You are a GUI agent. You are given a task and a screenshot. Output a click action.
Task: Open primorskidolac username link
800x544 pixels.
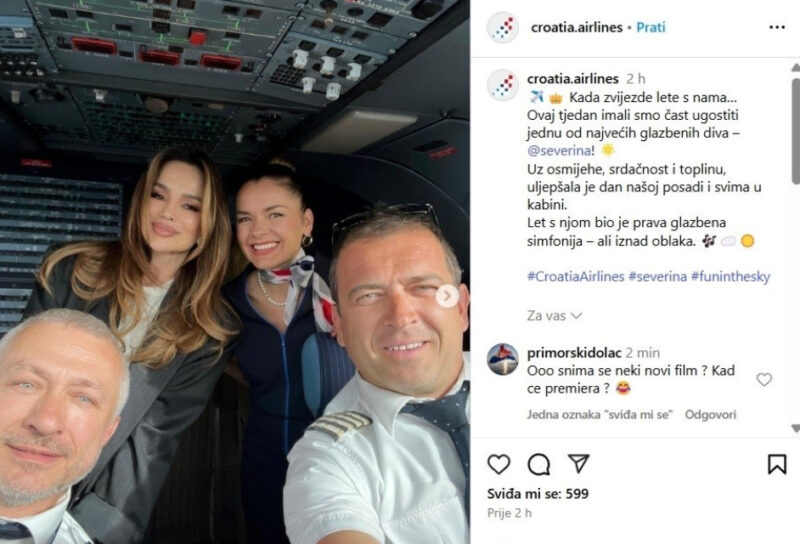(x=574, y=353)
